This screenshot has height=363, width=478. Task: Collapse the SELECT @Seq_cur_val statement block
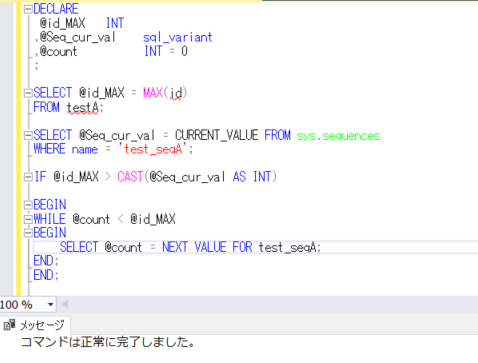click(28, 135)
